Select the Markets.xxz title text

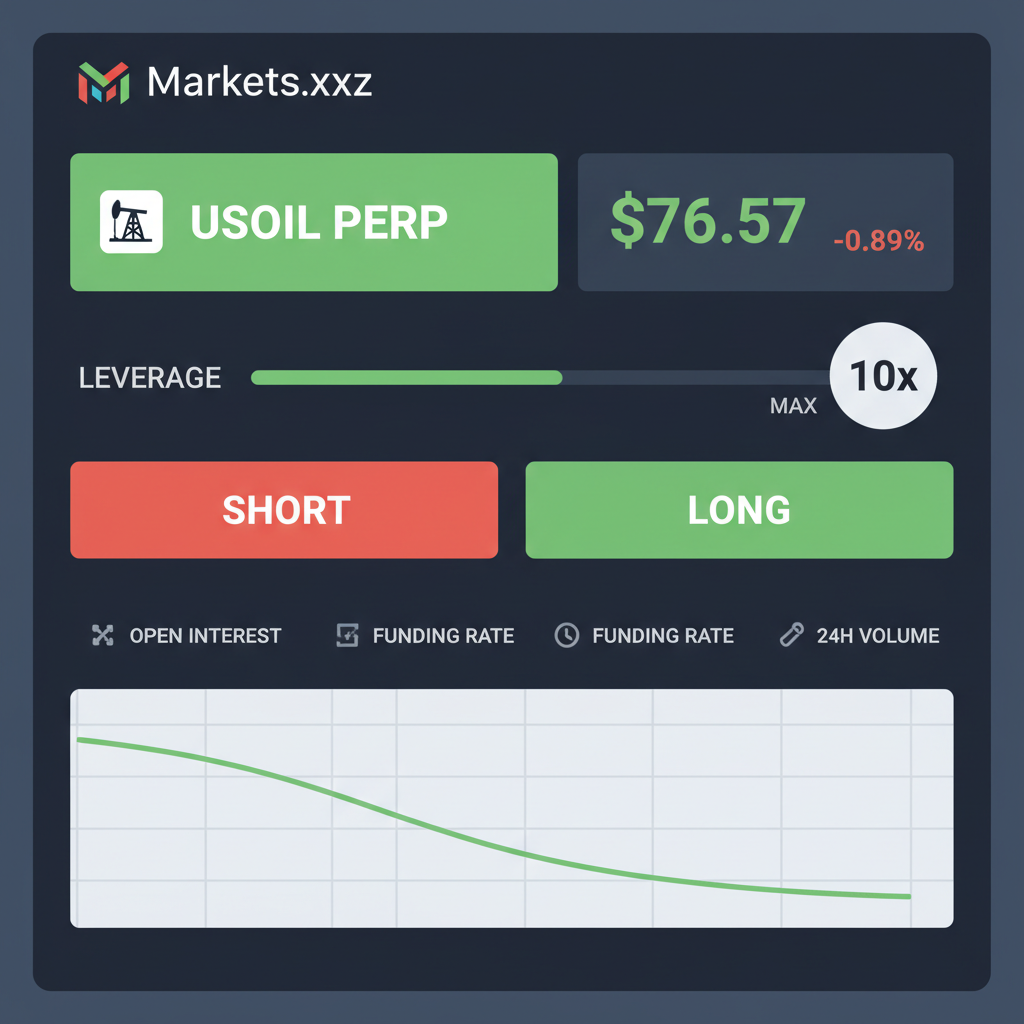pos(258,82)
